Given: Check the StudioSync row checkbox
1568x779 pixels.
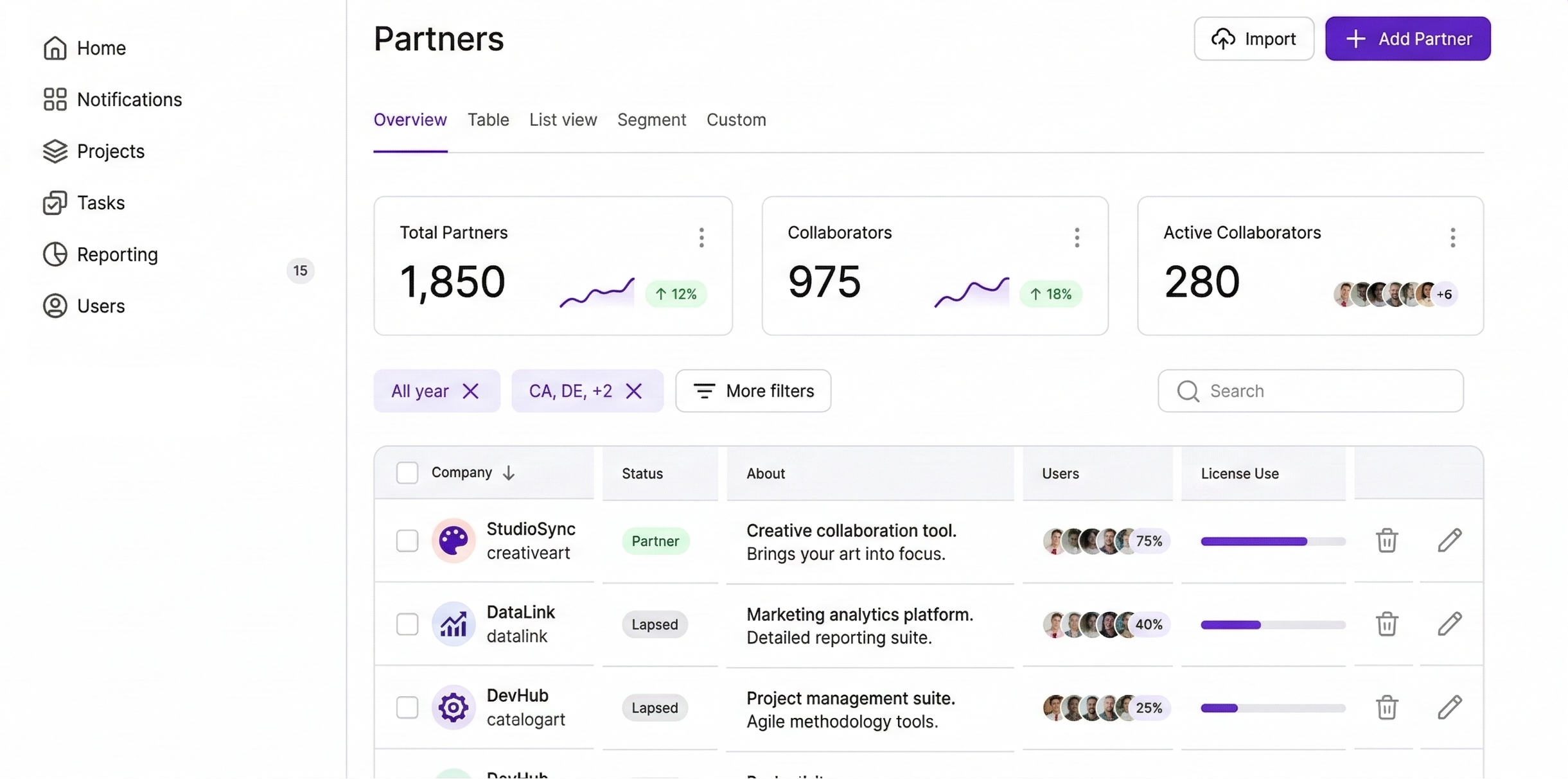Looking at the screenshot, I should (x=407, y=541).
